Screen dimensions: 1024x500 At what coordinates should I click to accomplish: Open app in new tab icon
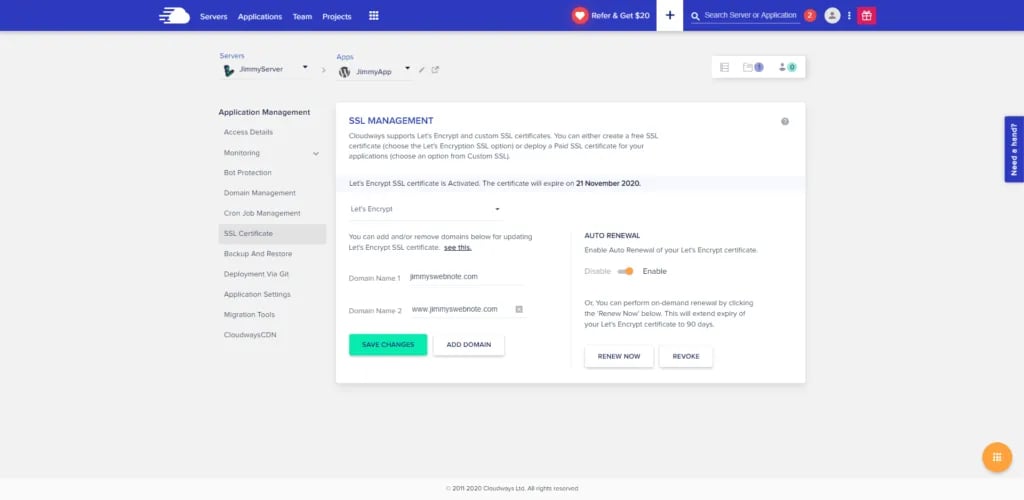pos(436,70)
